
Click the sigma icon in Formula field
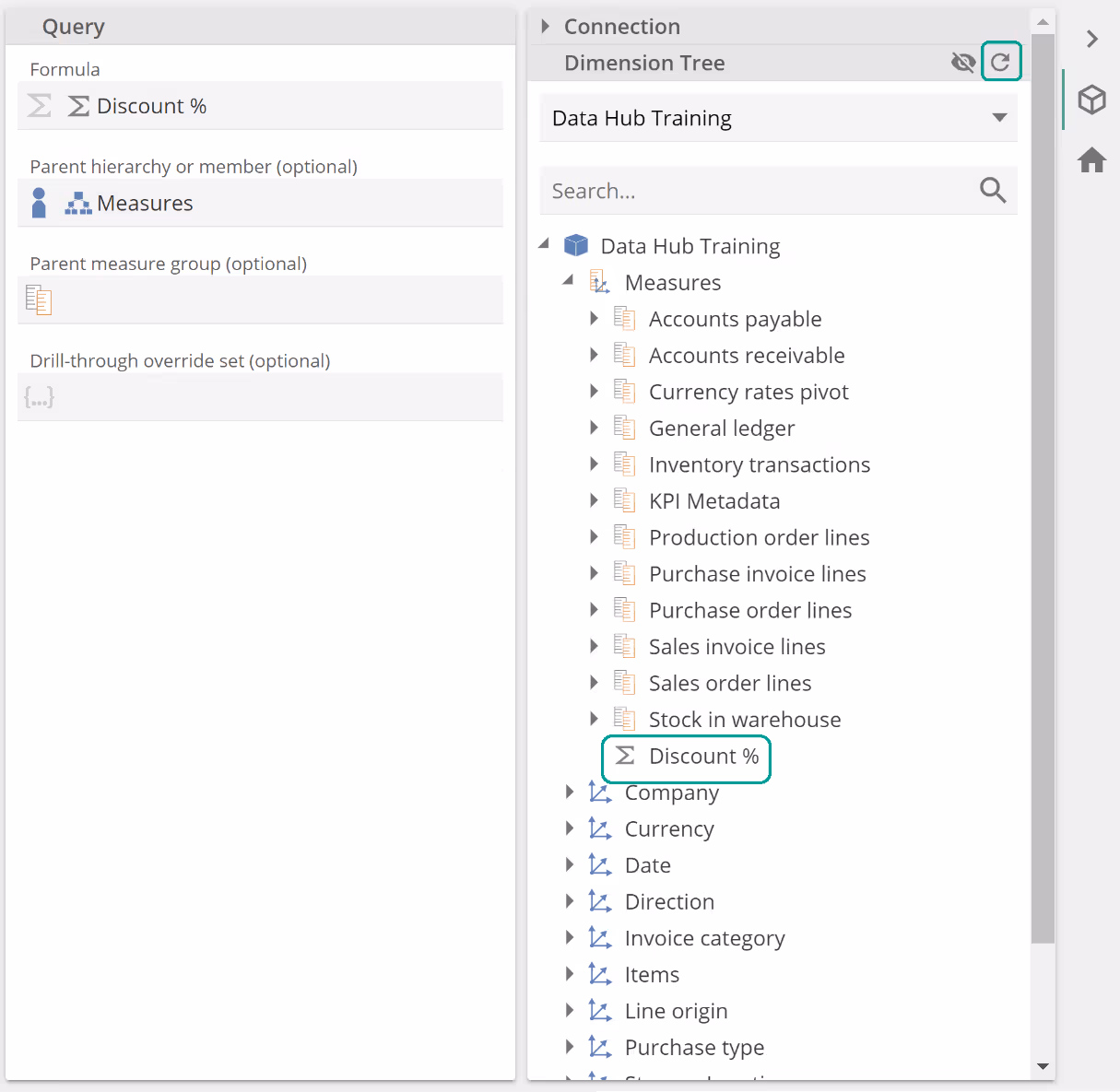[x=39, y=106]
